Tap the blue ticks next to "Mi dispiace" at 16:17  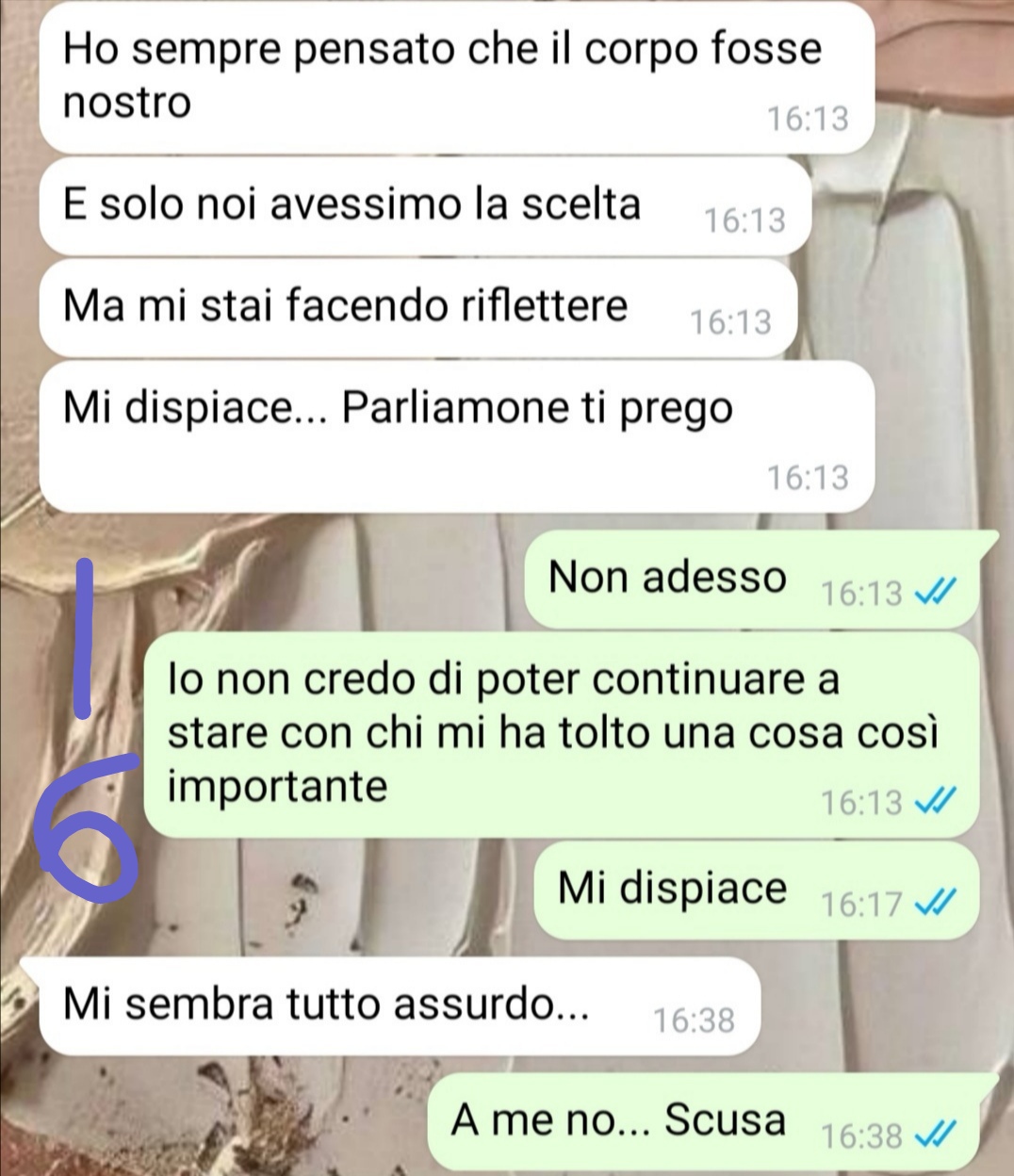pyautogui.click(x=937, y=903)
